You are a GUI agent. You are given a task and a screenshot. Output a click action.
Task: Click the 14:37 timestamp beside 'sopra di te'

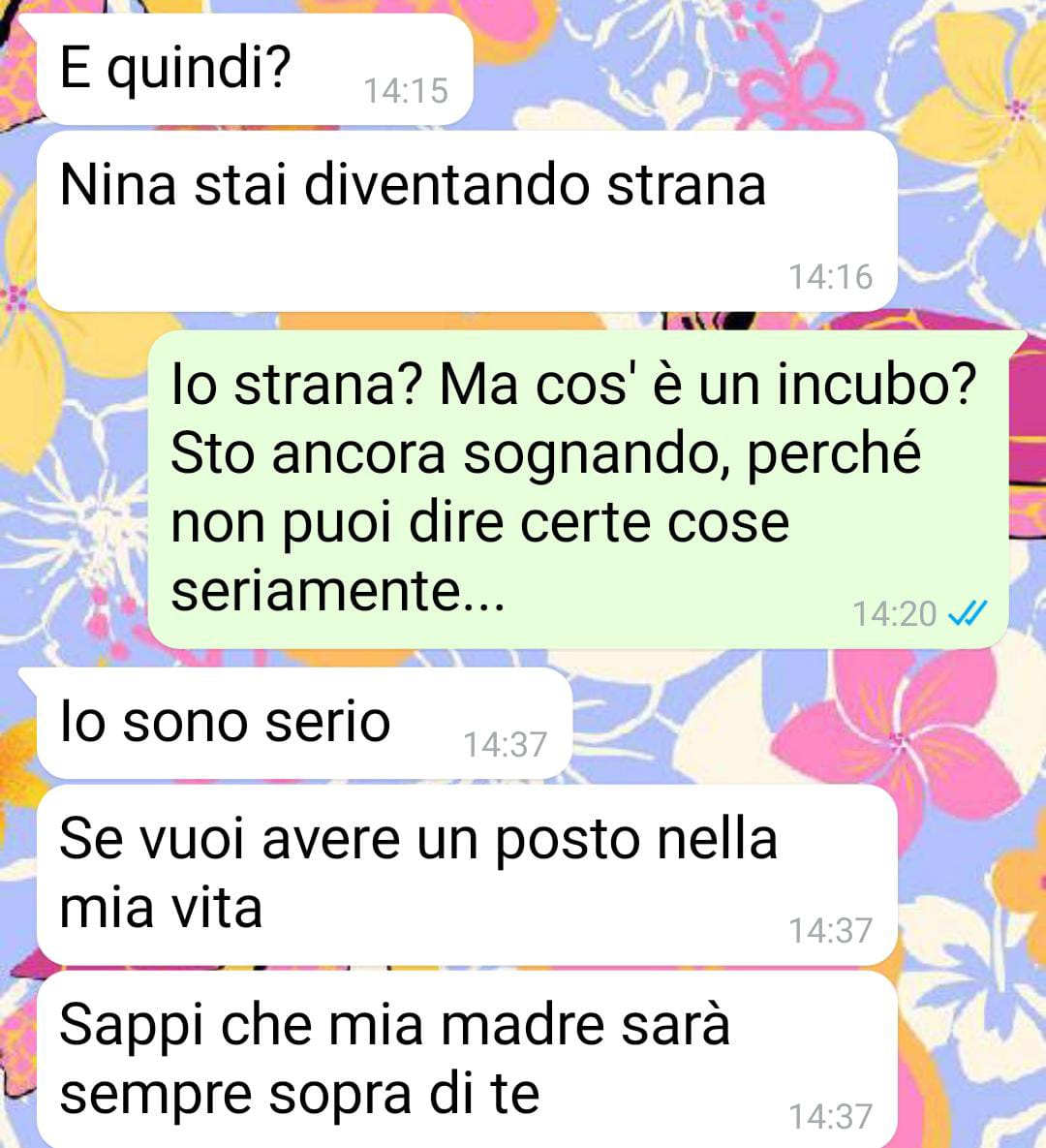tap(831, 1117)
